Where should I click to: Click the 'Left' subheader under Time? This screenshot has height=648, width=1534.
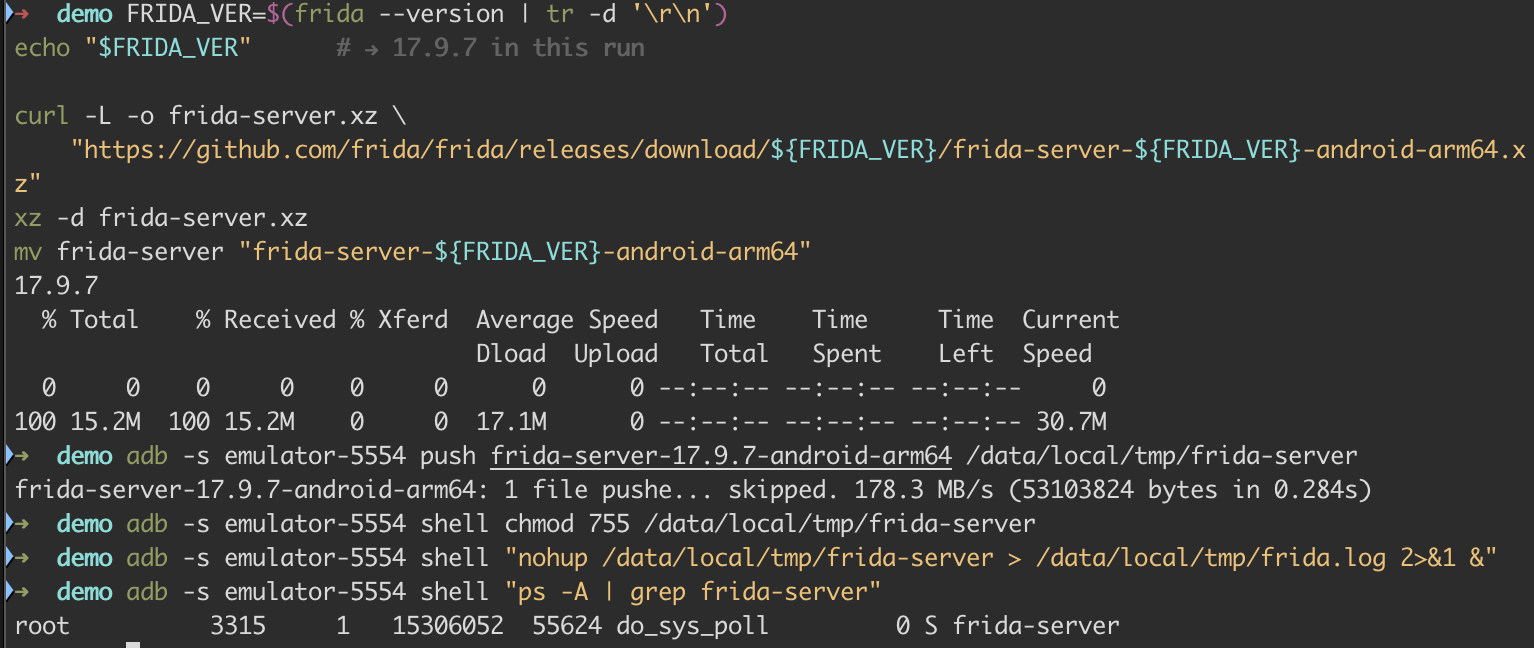click(966, 354)
